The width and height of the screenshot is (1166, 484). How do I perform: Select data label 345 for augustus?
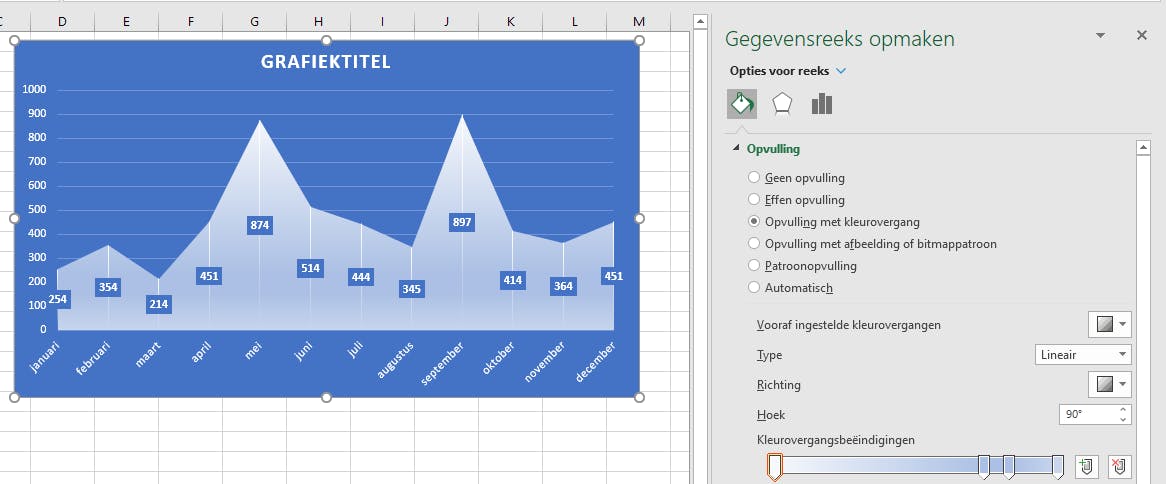point(411,289)
